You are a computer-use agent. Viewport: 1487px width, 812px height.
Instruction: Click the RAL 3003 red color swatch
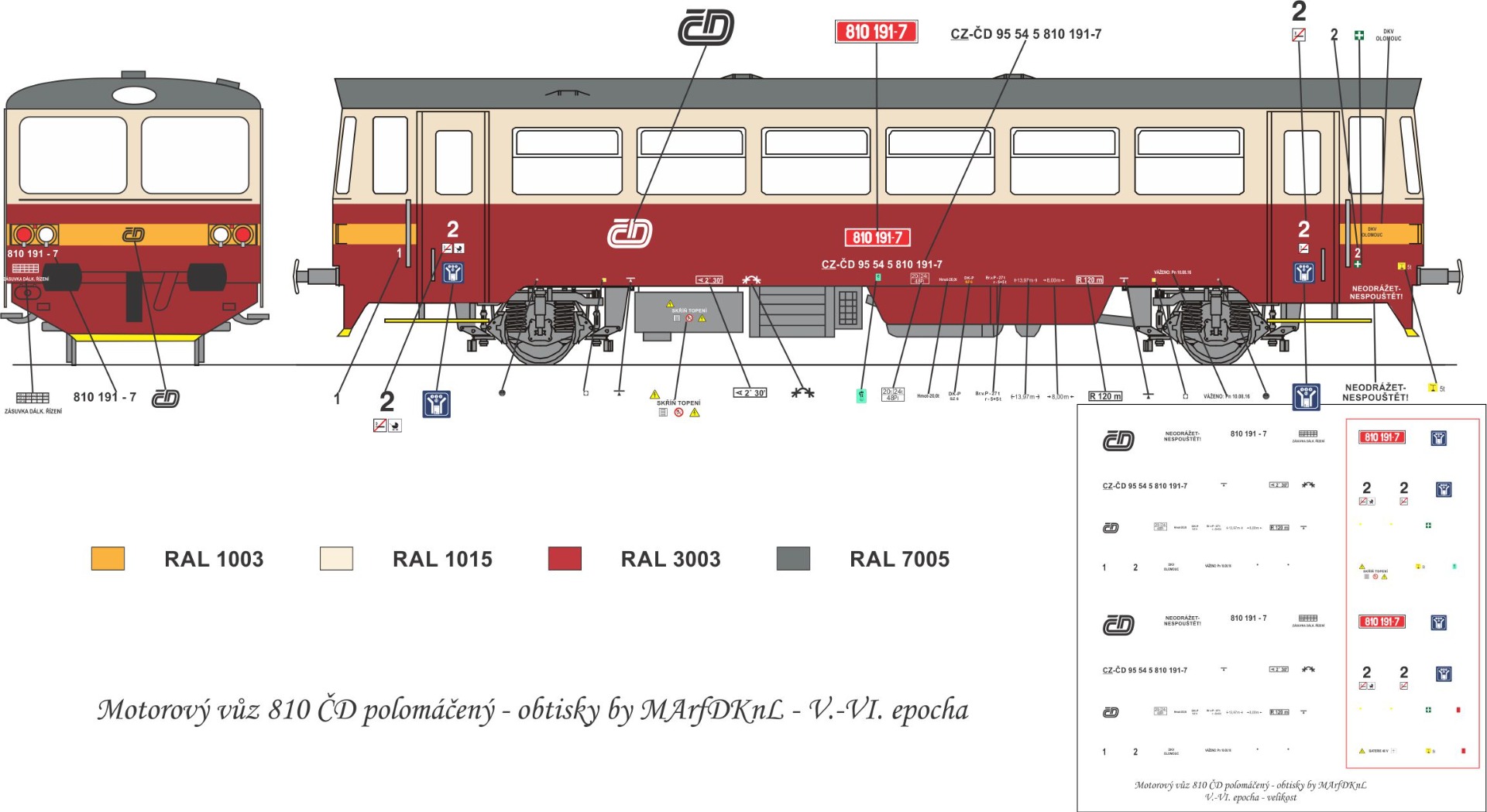point(565,559)
